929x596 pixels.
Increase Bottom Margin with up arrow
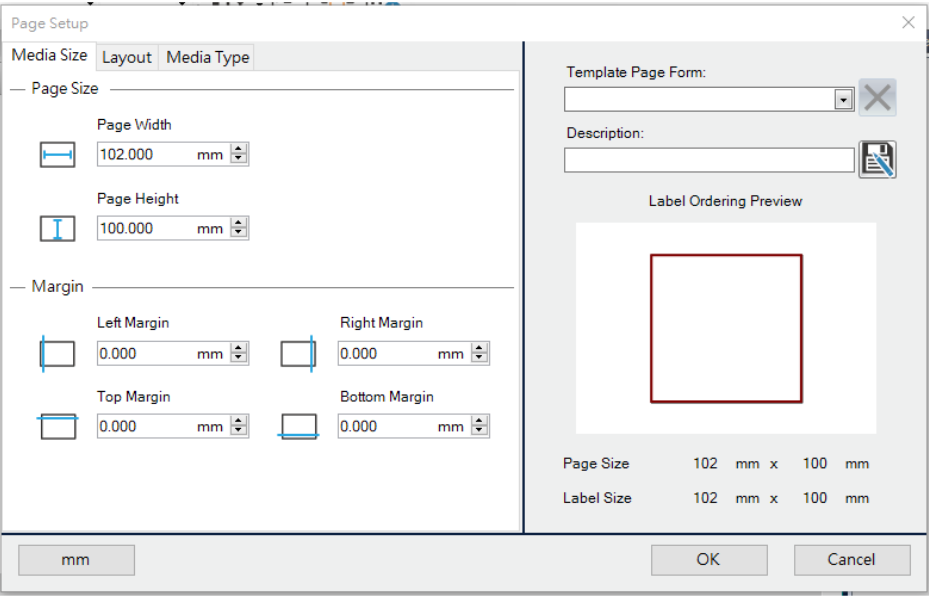pos(479,421)
